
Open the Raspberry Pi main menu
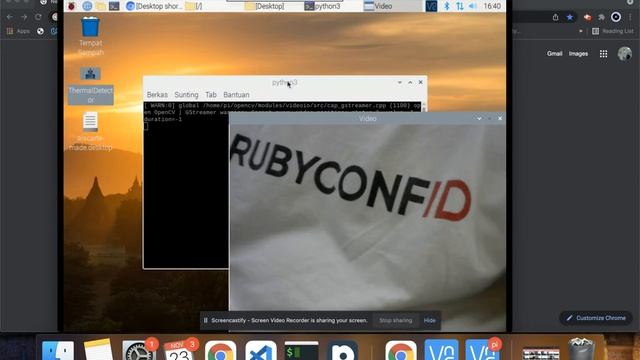point(72,6)
